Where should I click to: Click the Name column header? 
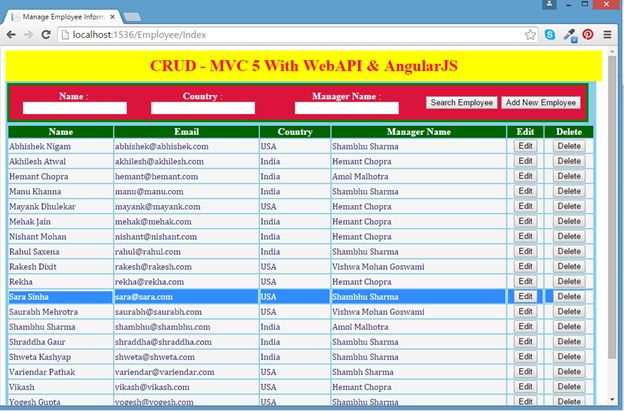pyautogui.click(x=61, y=132)
